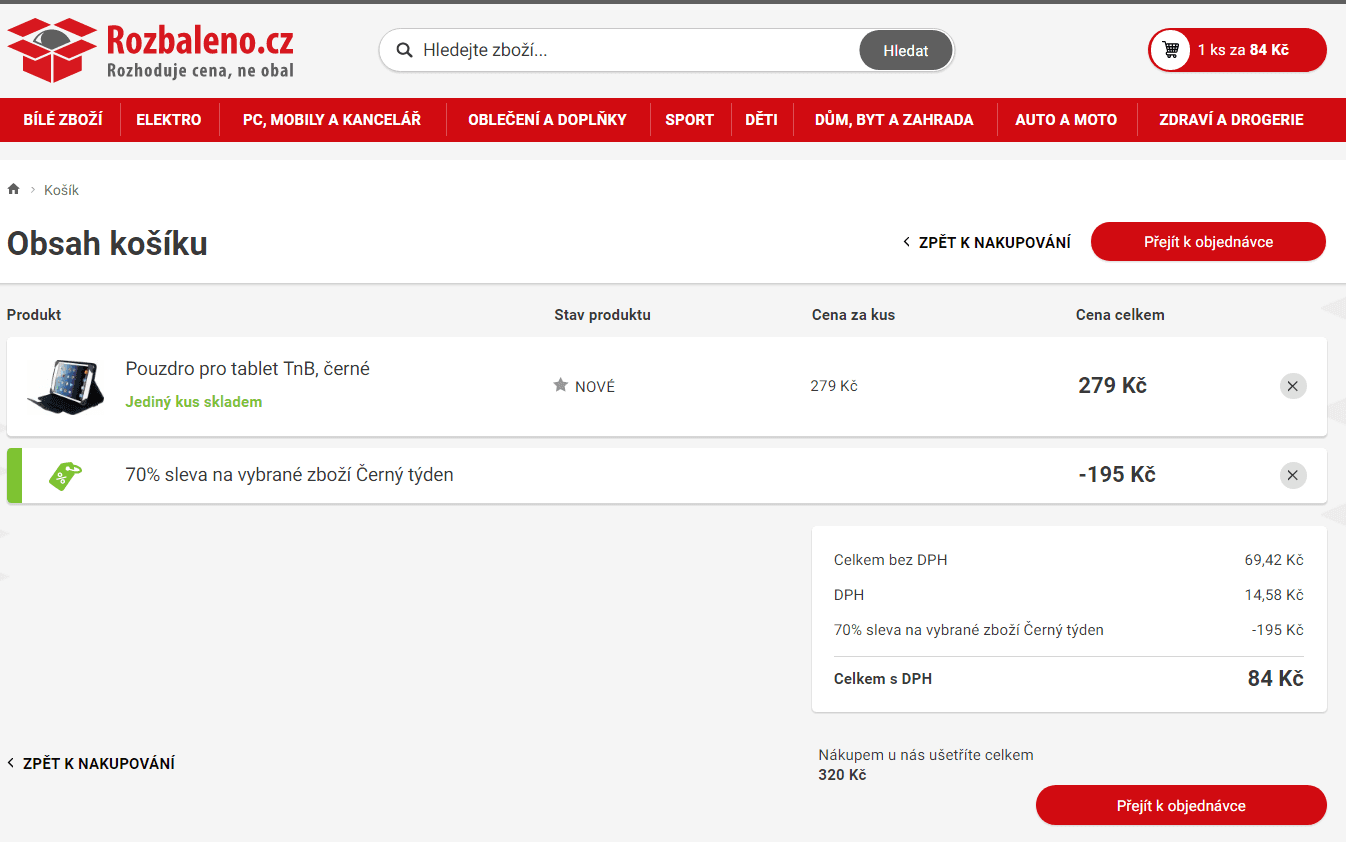Click the green discount tag icon
Image resolution: width=1346 pixels, height=842 pixels.
(63, 475)
